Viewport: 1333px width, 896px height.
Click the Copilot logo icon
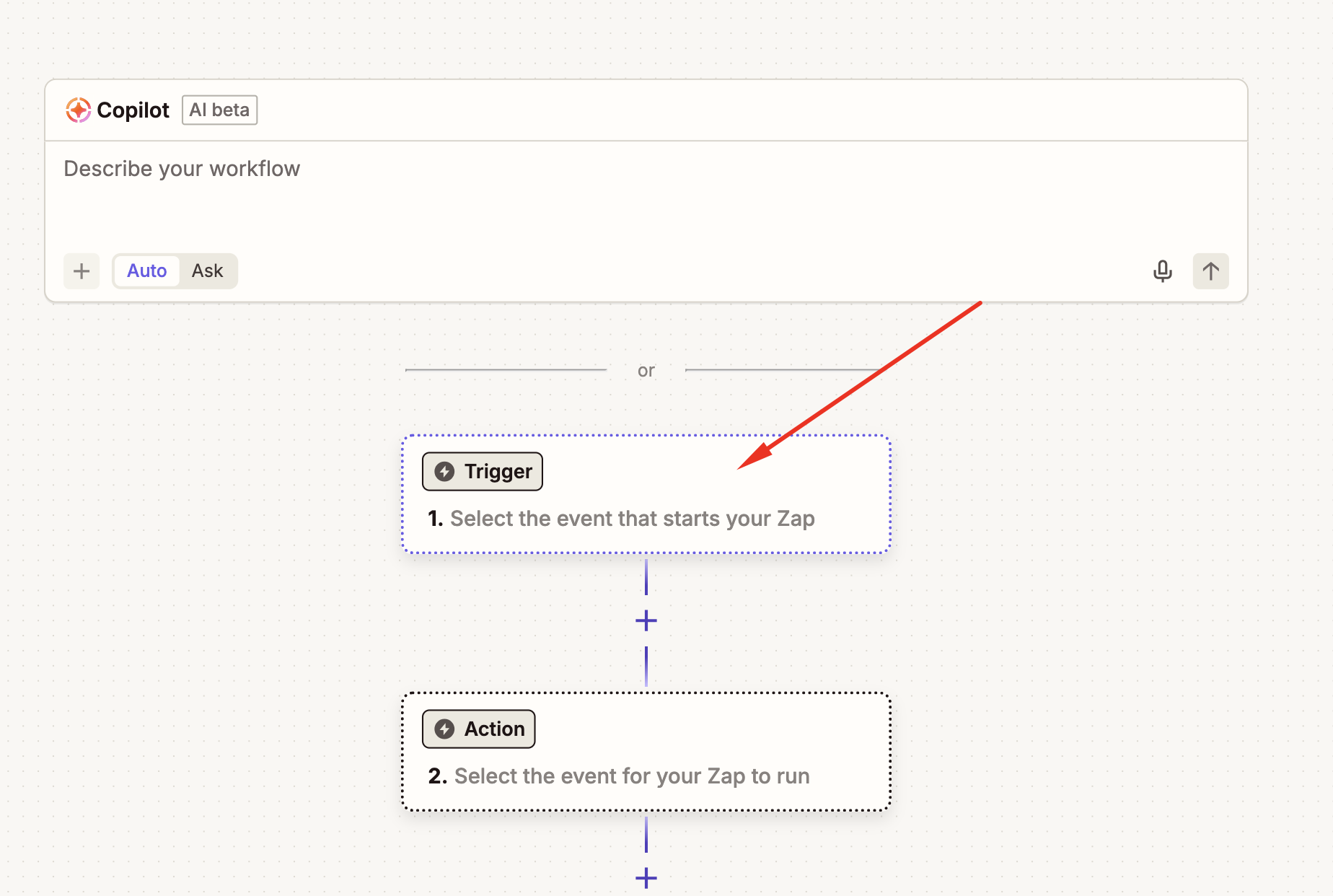78,110
